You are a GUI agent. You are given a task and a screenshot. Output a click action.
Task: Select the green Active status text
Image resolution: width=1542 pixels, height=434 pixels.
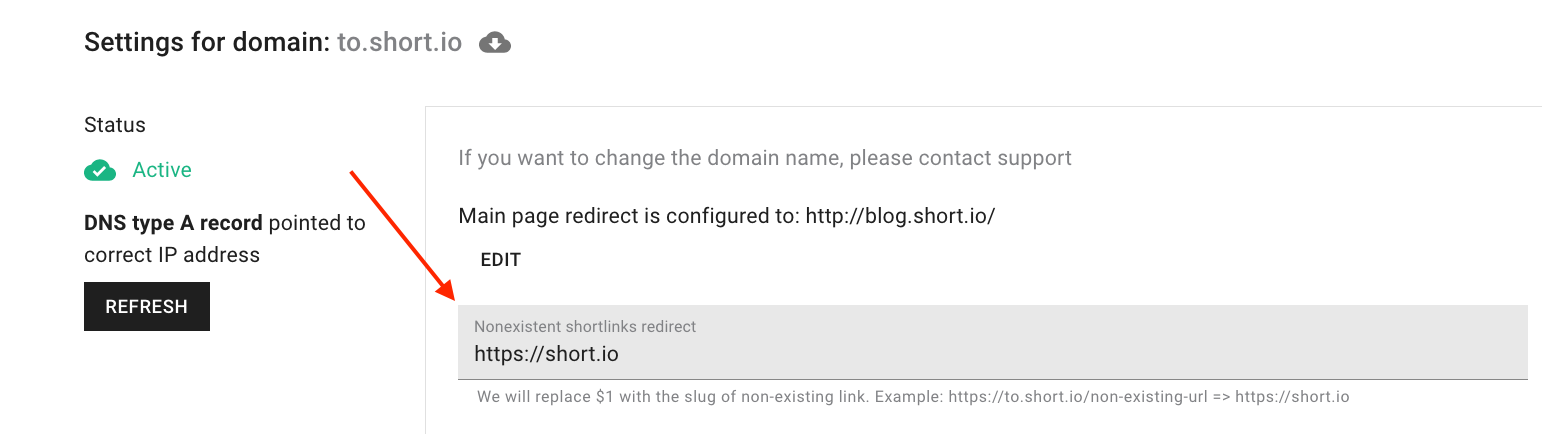pyautogui.click(x=162, y=170)
